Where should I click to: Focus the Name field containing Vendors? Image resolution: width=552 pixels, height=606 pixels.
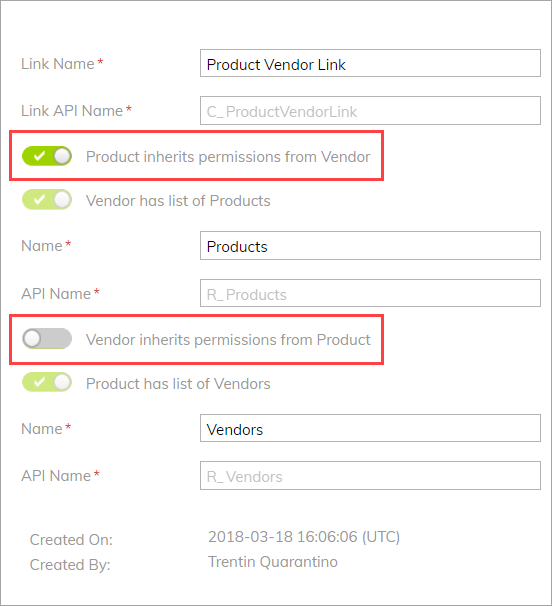[370, 428]
